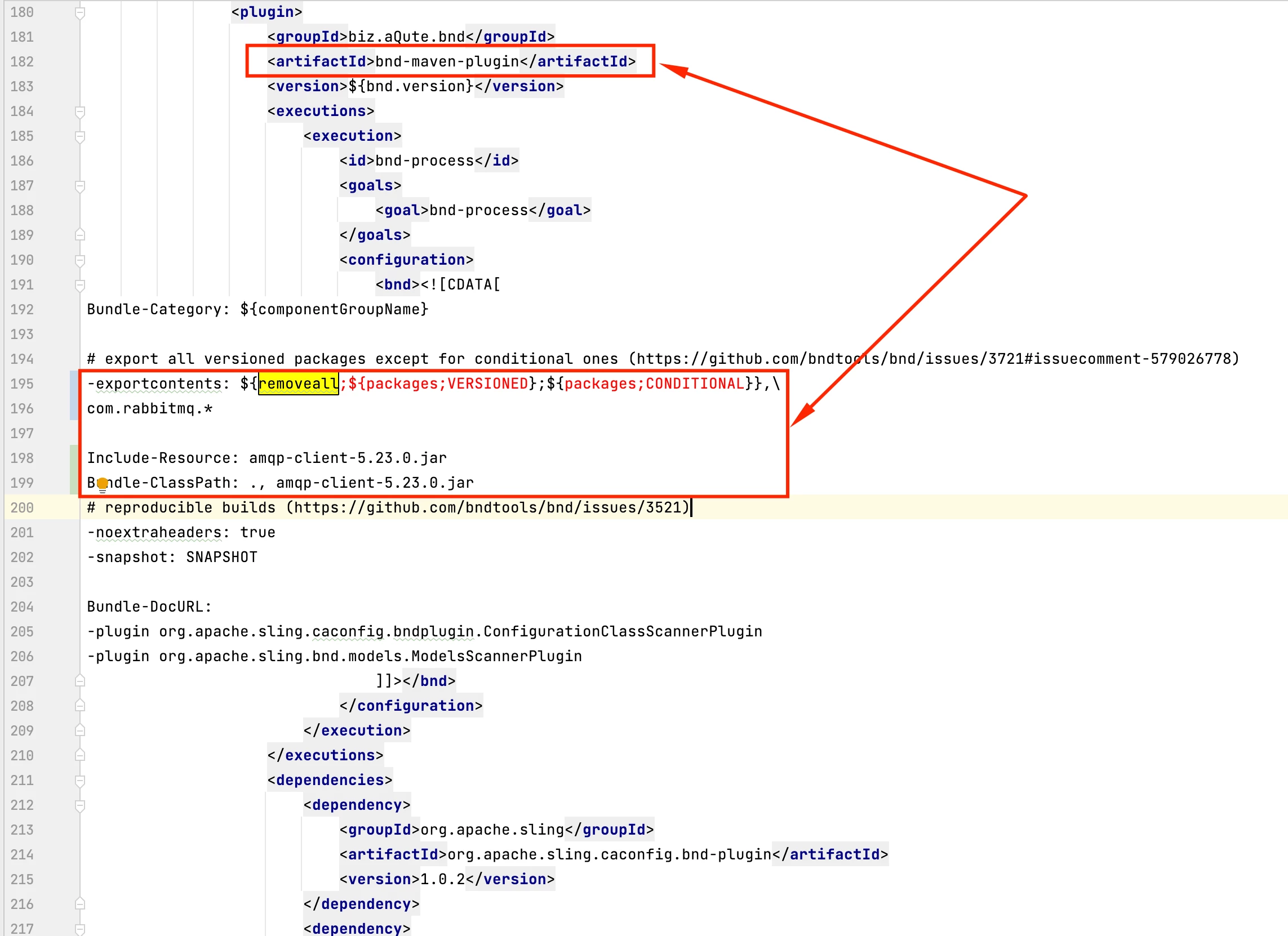
Task: Fold the first dependency element at line 212
Action: [x=80, y=805]
